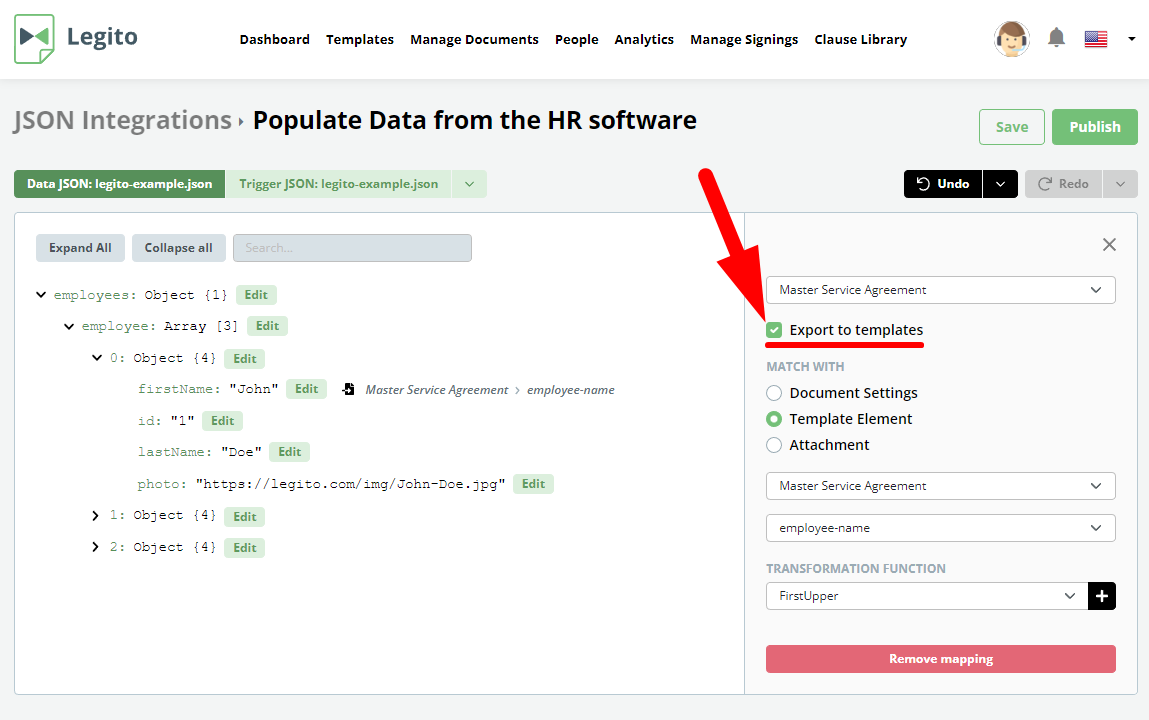Click the JSON Integrations breadcrumb

pyautogui.click(x=122, y=120)
